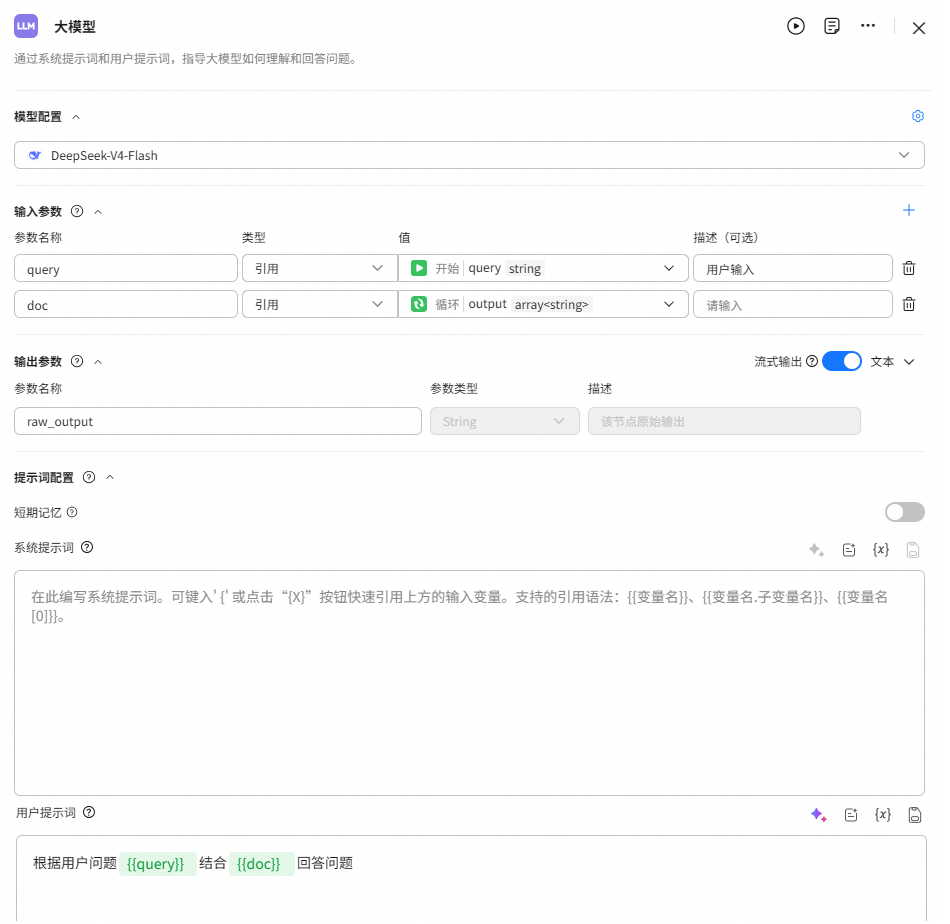Image resolution: width=950 pixels, height=924 pixels.
Task: Open type dropdown for query parameter
Action: pos(319,268)
